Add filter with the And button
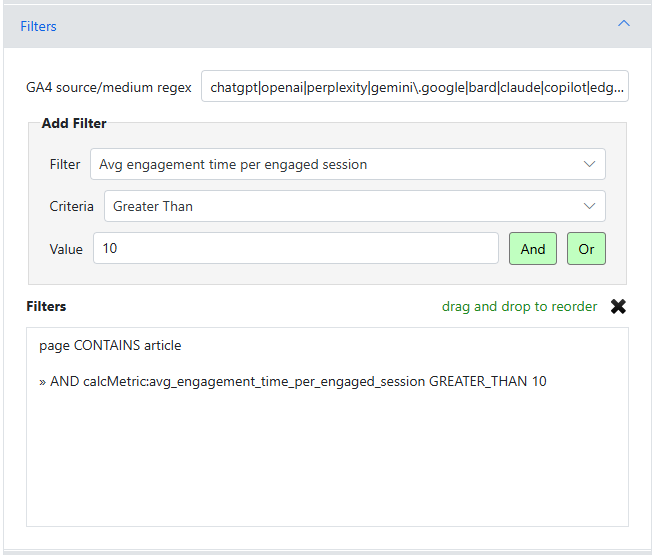Viewport: 656px width, 555px height. tap(533, 249)
